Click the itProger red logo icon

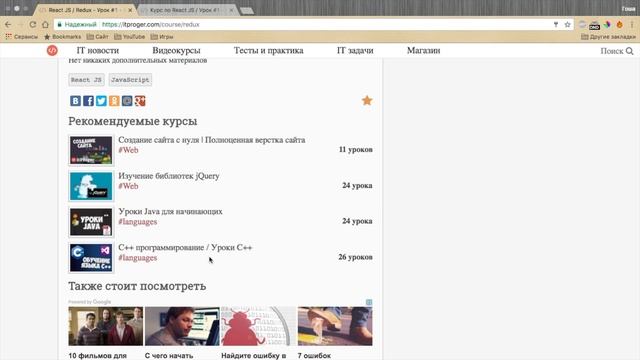coord(52,51)
